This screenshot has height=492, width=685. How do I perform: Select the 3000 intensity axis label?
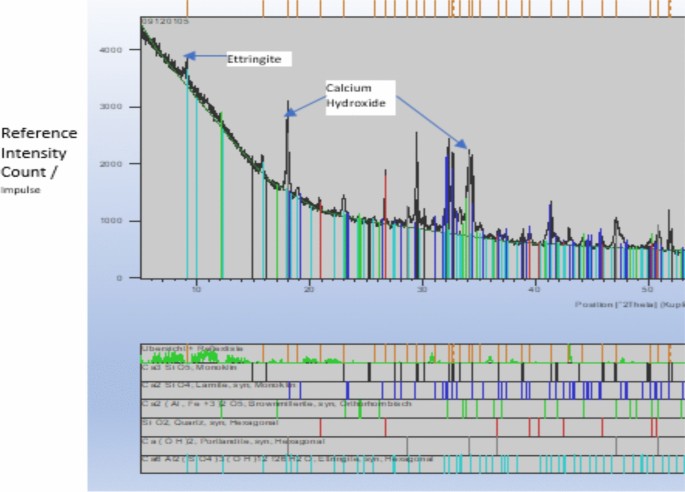pyautogui.click(x=111, y=107)
